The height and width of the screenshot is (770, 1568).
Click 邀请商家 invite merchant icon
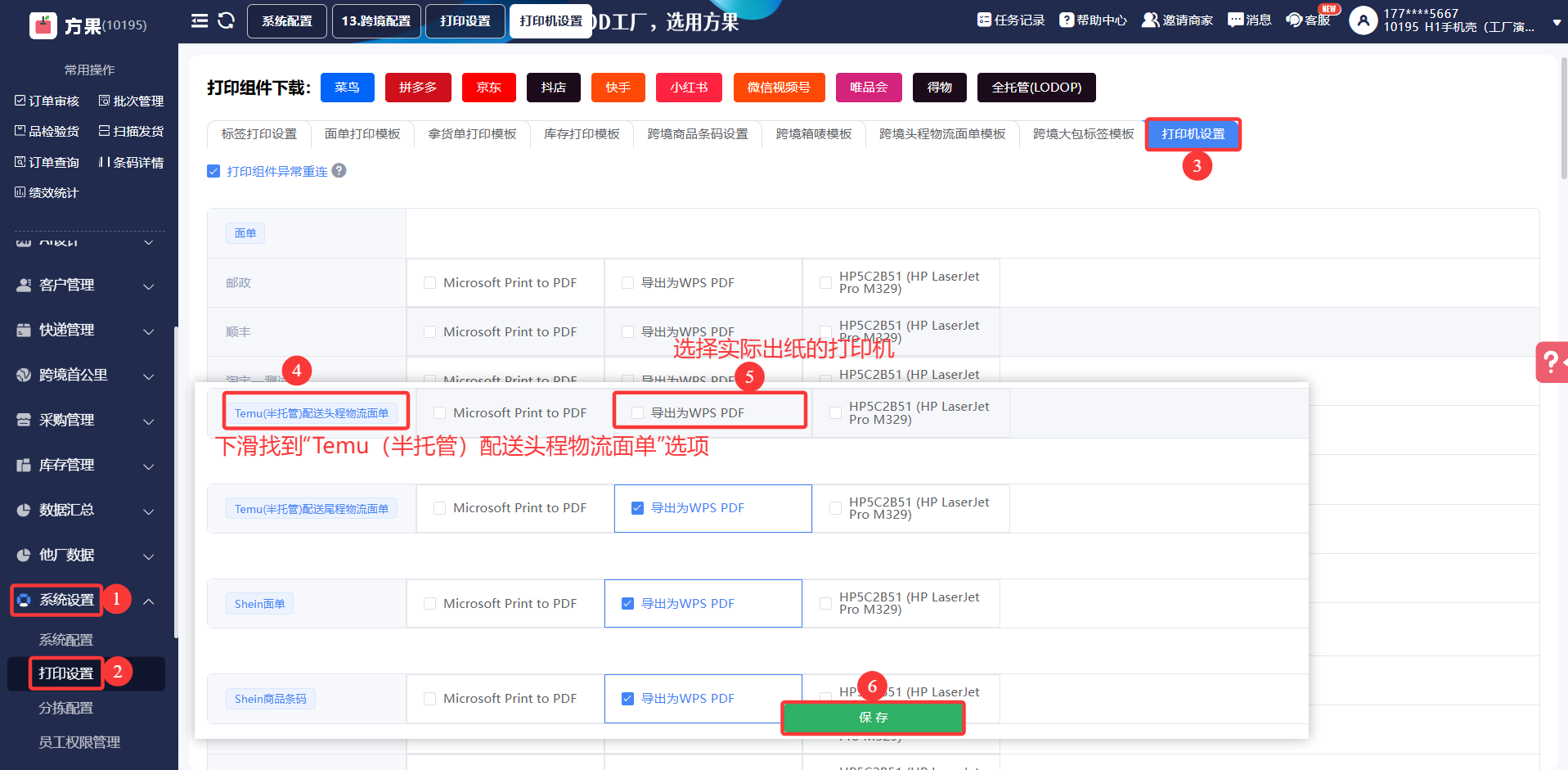(1151, 20)
